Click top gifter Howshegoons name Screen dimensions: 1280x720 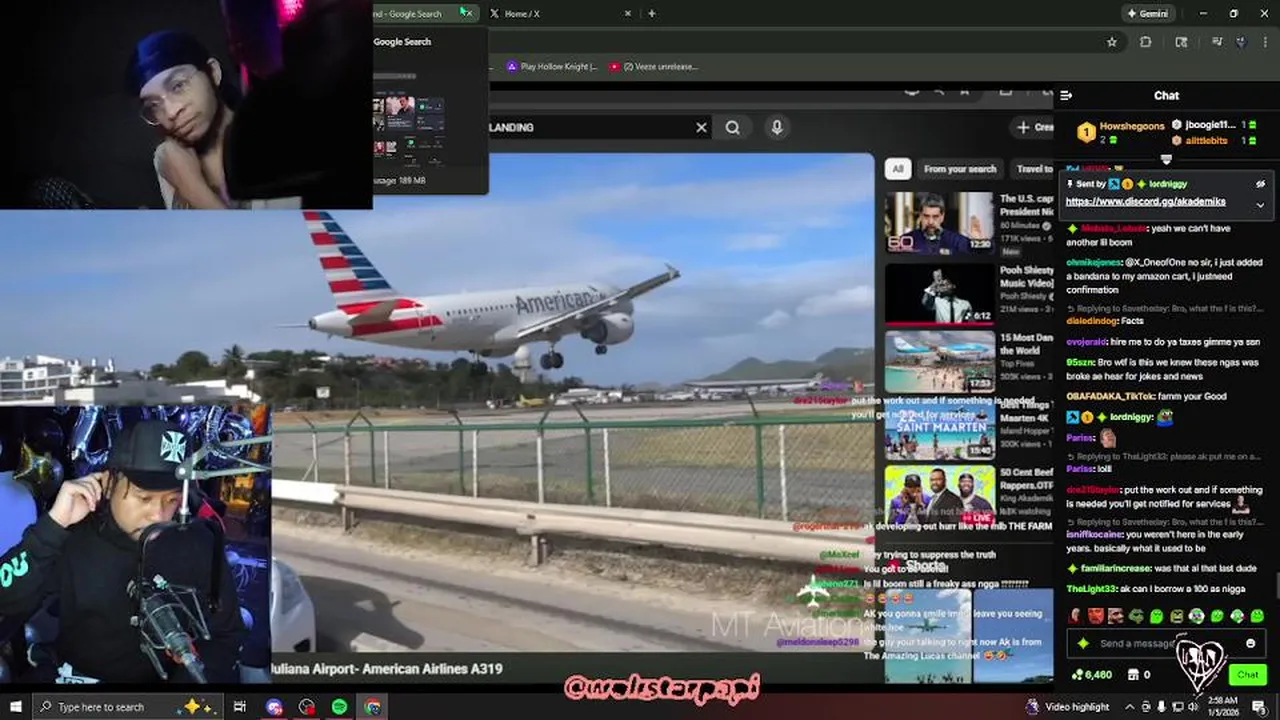tap(1132, 126)
